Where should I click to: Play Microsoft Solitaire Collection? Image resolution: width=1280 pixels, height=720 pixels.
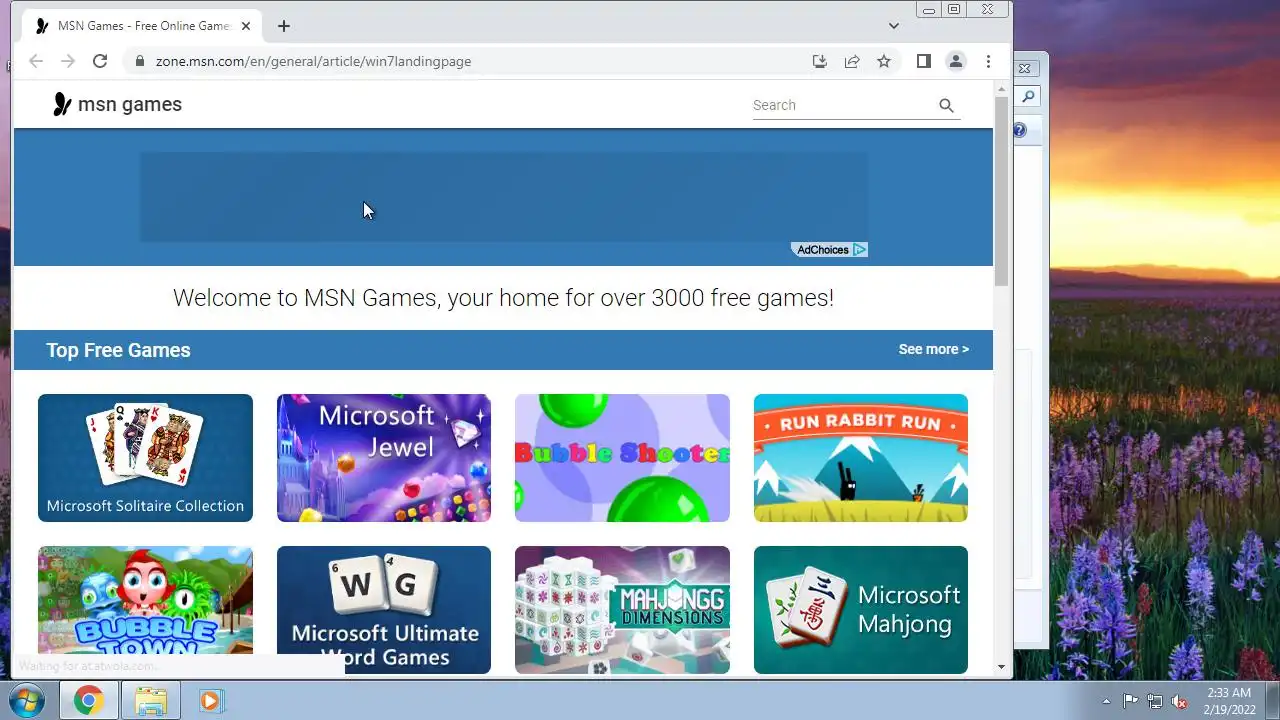pos(145,458)
